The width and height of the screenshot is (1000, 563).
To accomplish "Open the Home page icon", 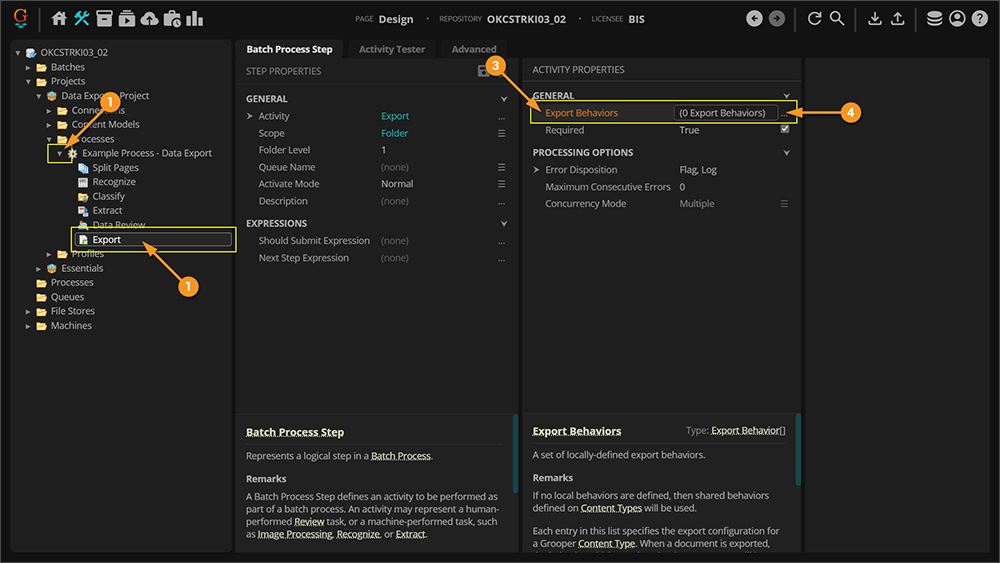I will (x=59, y=19).
